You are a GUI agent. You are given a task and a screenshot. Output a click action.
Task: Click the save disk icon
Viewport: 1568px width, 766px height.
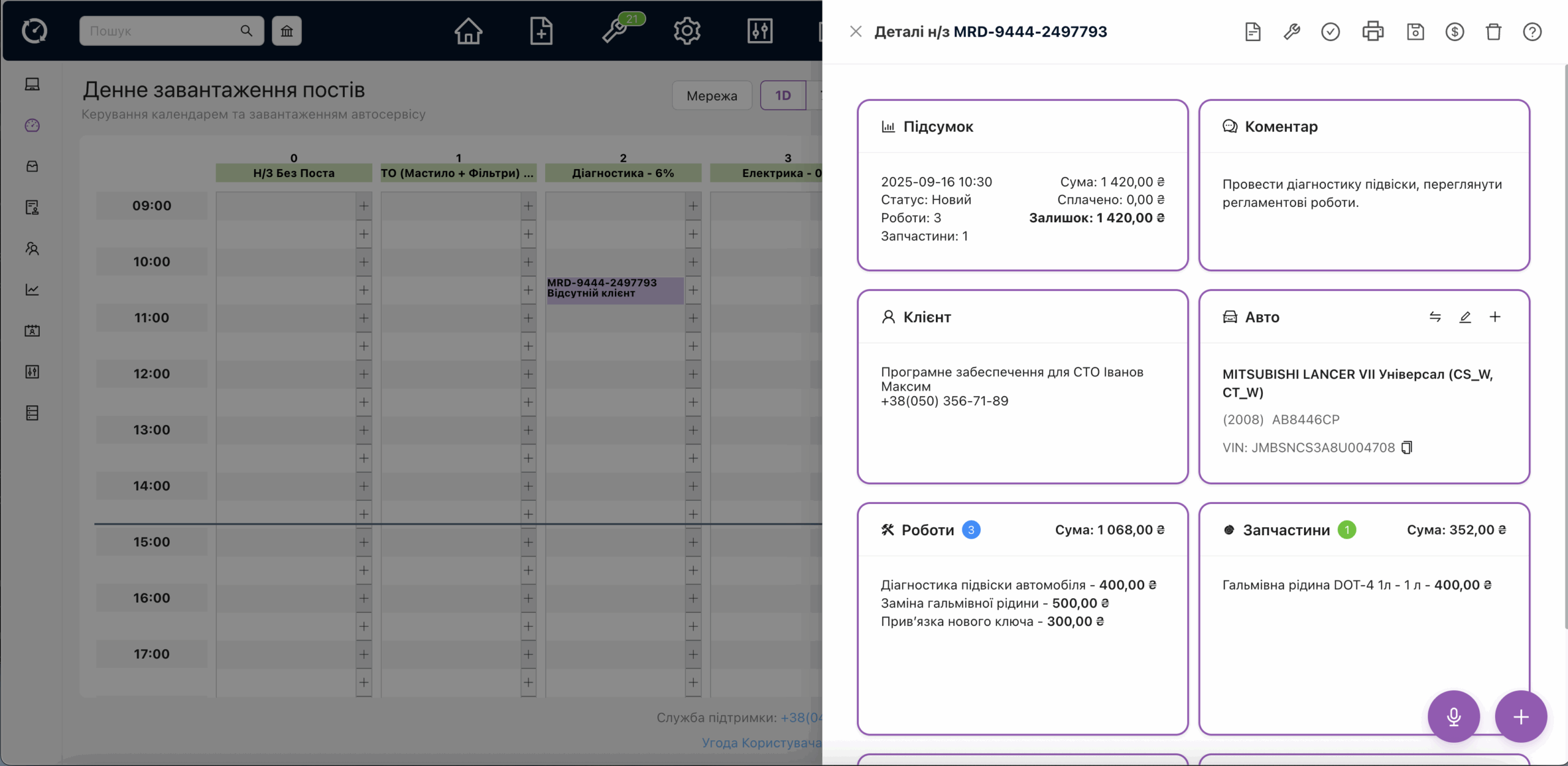[1415, 31]
